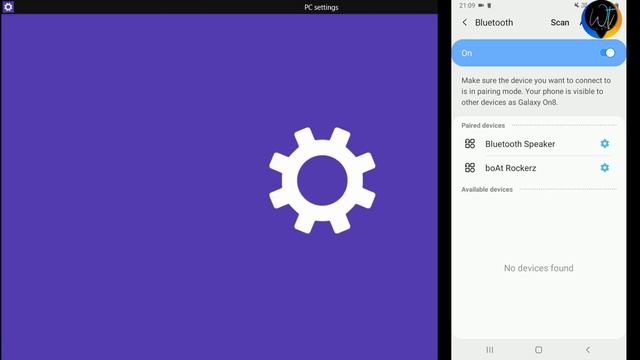Go back from the Bluetooth screen

tap(464, 22)
